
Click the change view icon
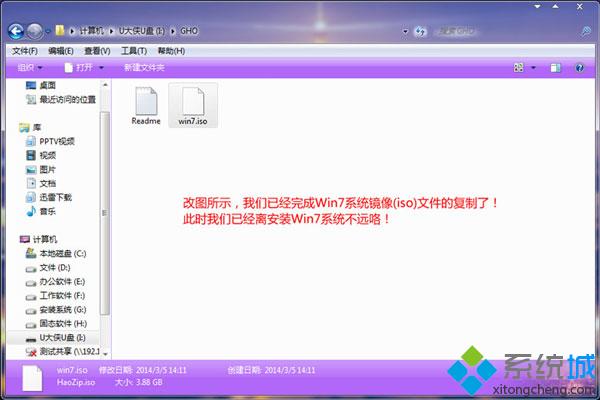pos(518,68)
